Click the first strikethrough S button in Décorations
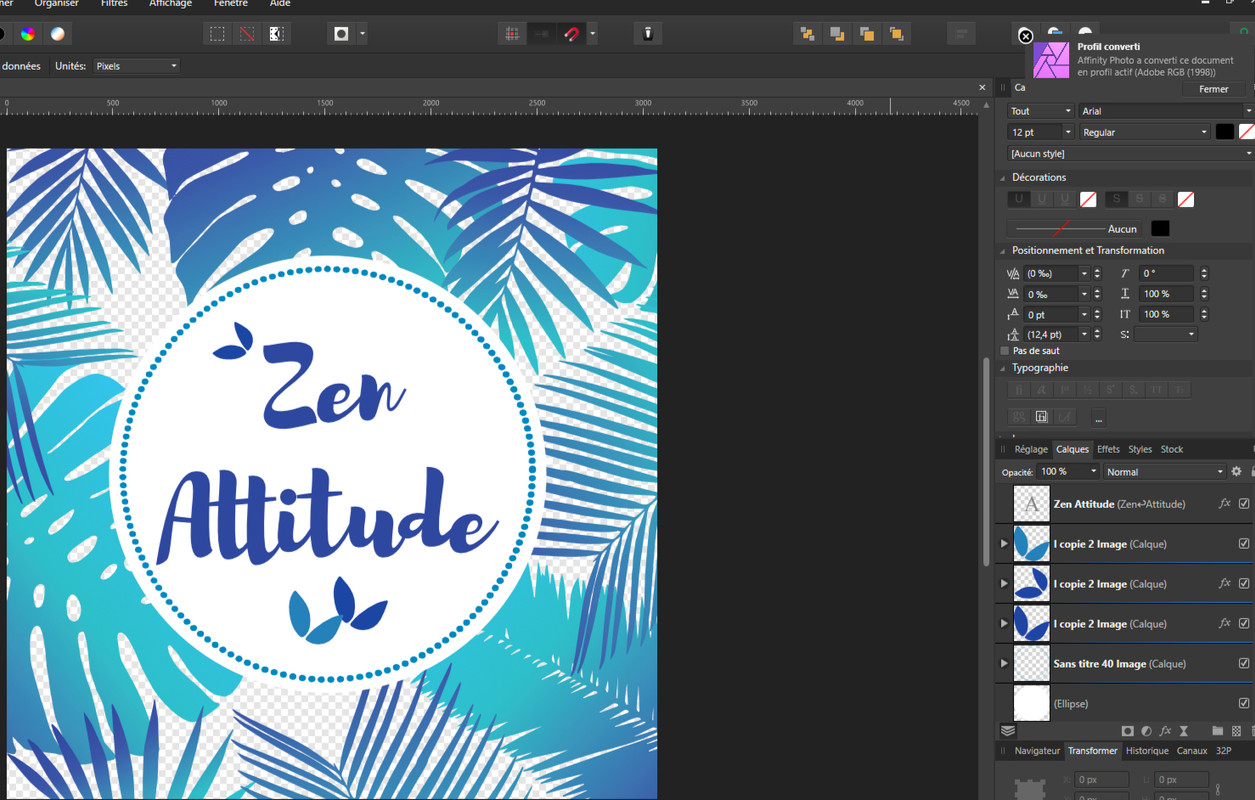 [x=1116, y=199]
